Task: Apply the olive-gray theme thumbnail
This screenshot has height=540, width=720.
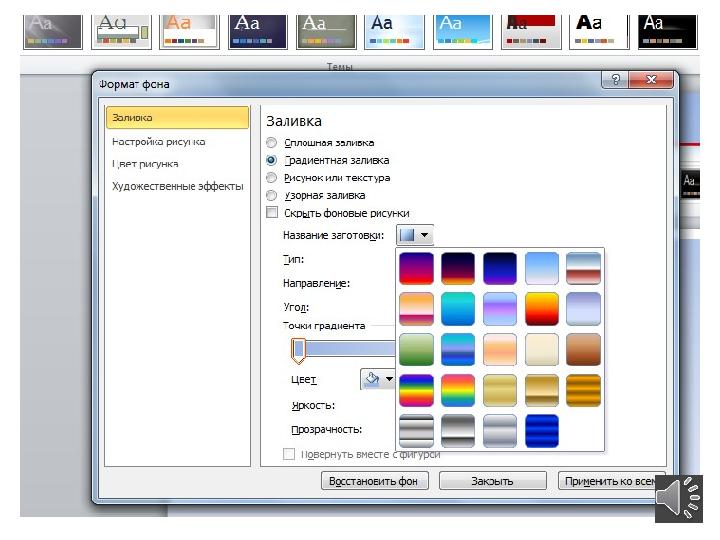Action: 326,32
